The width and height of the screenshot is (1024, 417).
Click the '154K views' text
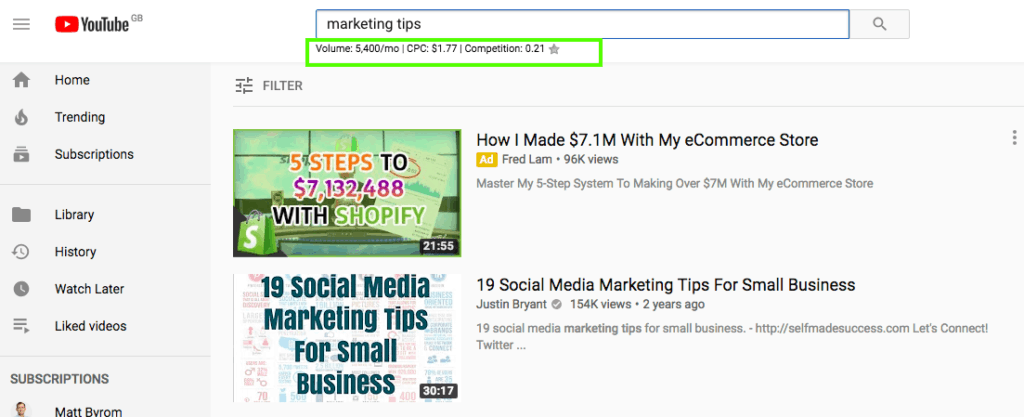tap(601, 305)
